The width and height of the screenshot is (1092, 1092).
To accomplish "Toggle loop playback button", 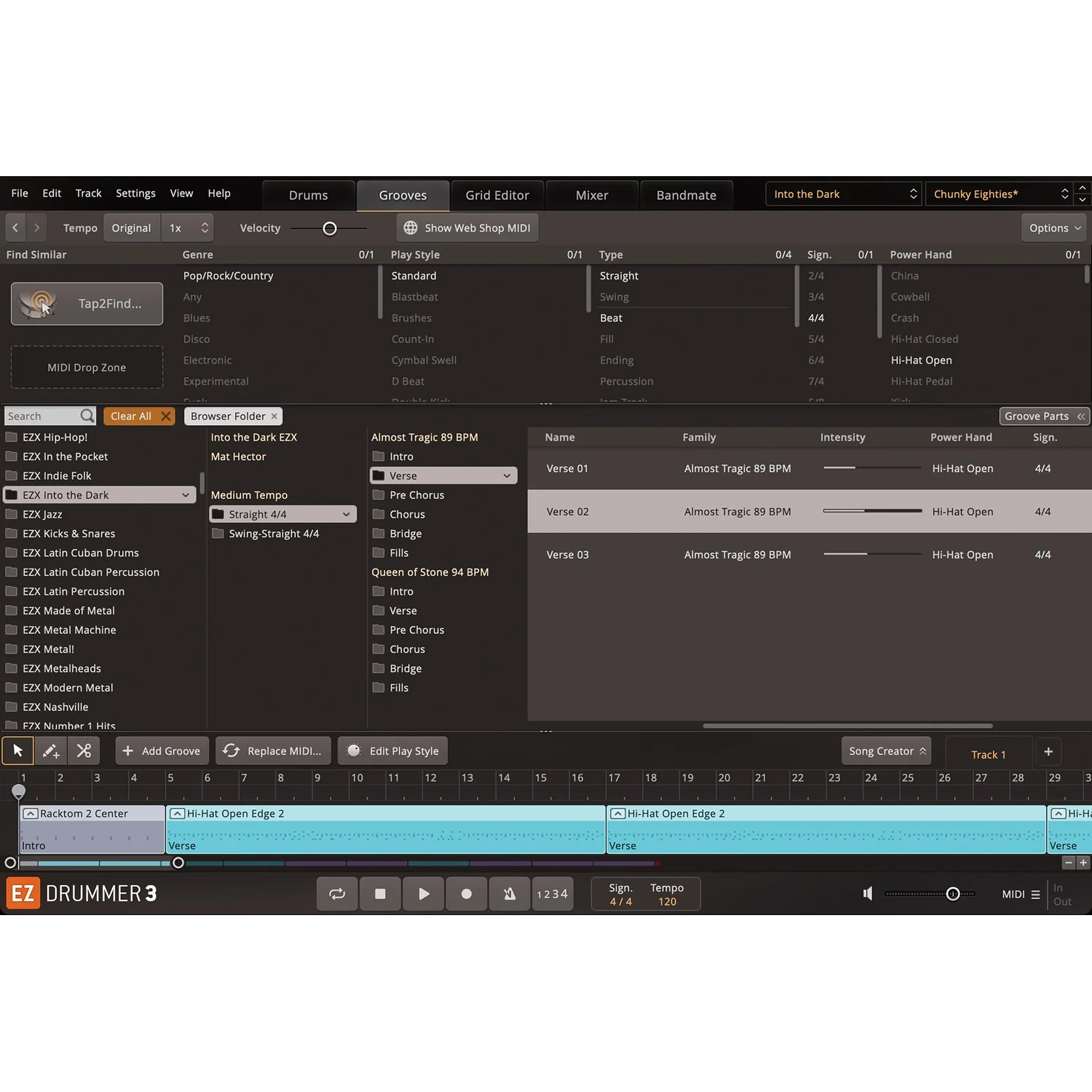I will click(337, 893).
